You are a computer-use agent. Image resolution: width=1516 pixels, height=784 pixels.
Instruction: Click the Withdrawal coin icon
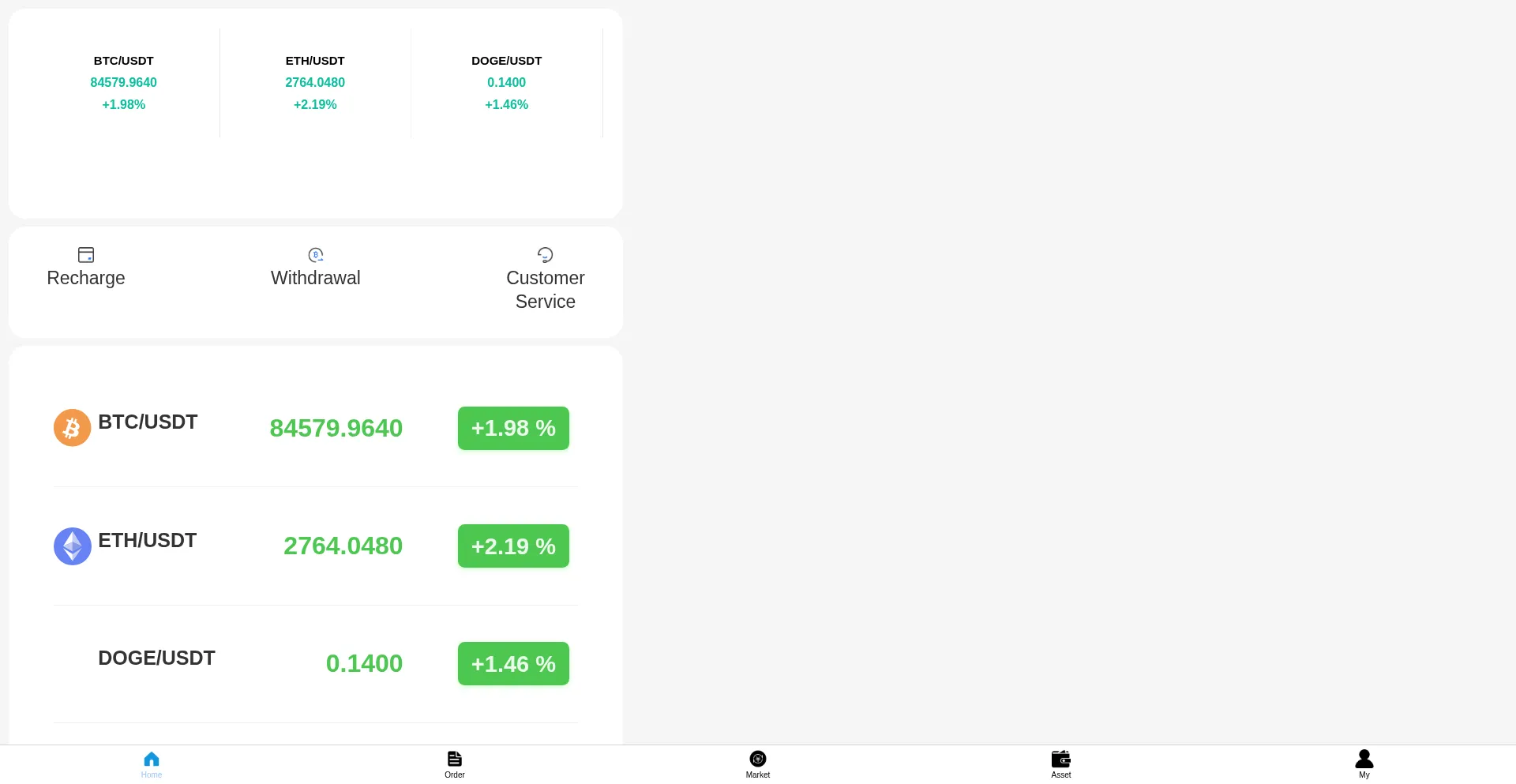click(316, 254)
